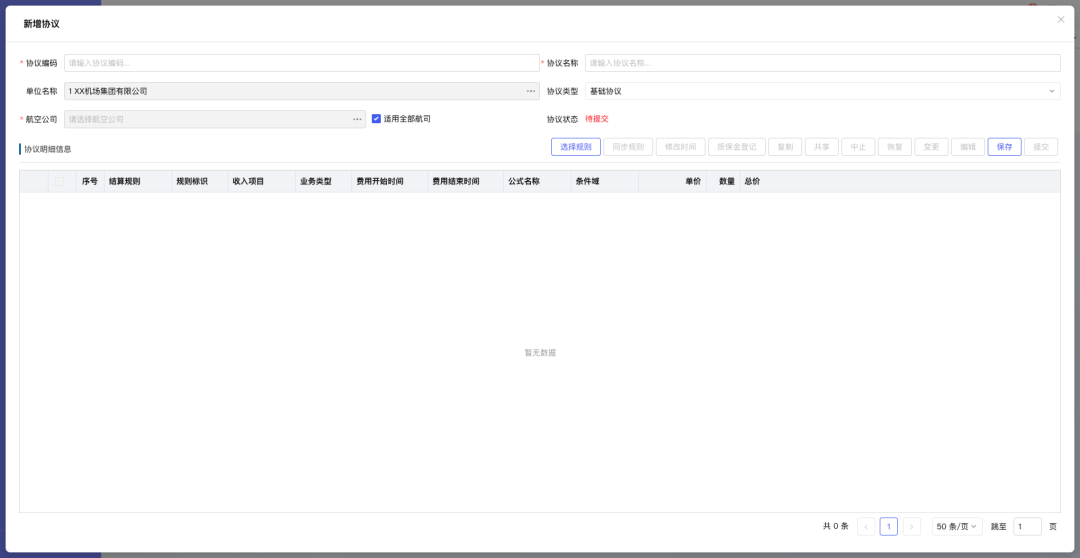Go to the previous page arrow
The height and width of the screenshot is (558, 1080).
(866, 526)
